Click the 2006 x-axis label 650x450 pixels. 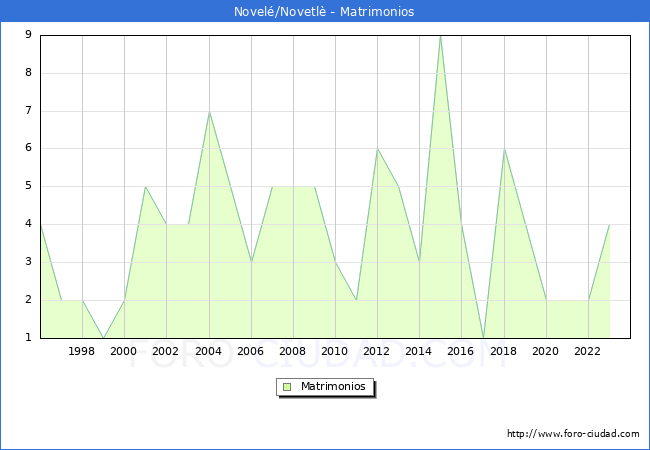pos(251,352)
